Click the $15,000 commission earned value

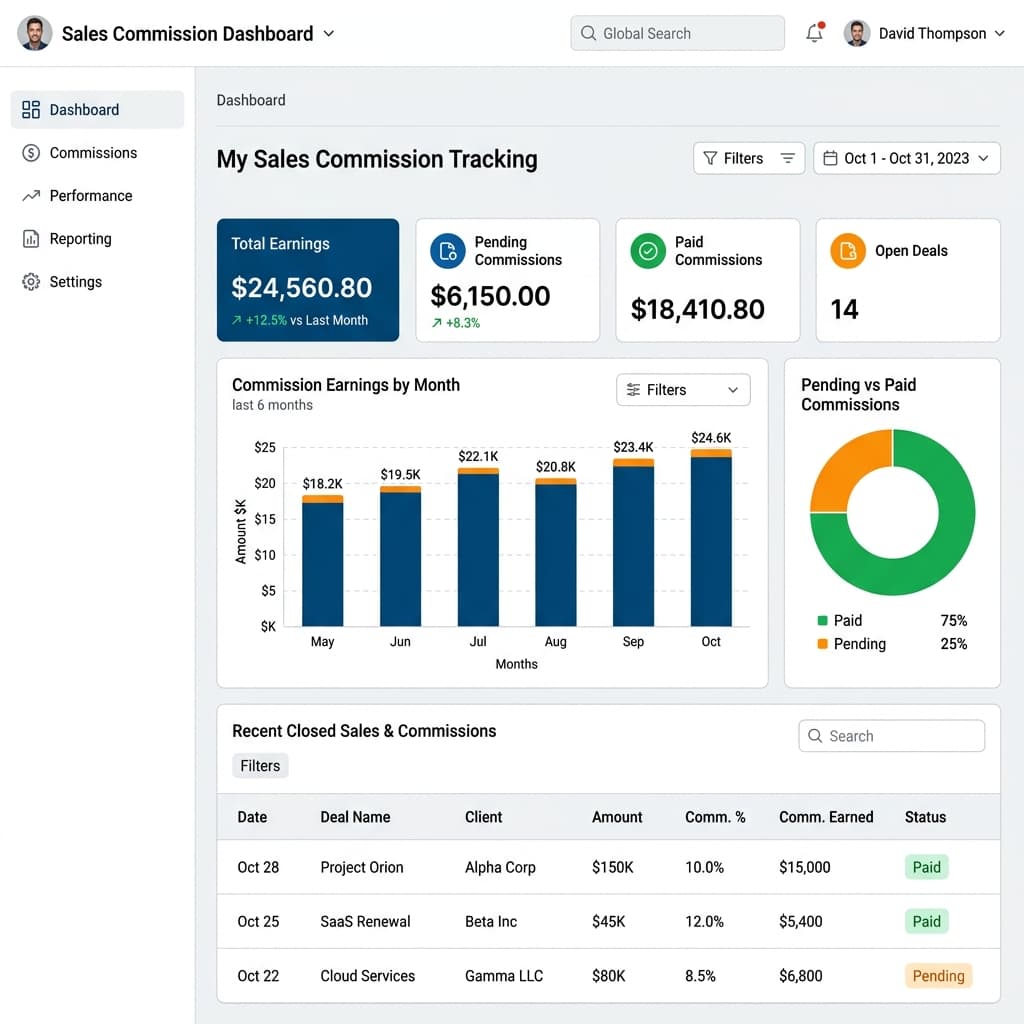point(805,867)
